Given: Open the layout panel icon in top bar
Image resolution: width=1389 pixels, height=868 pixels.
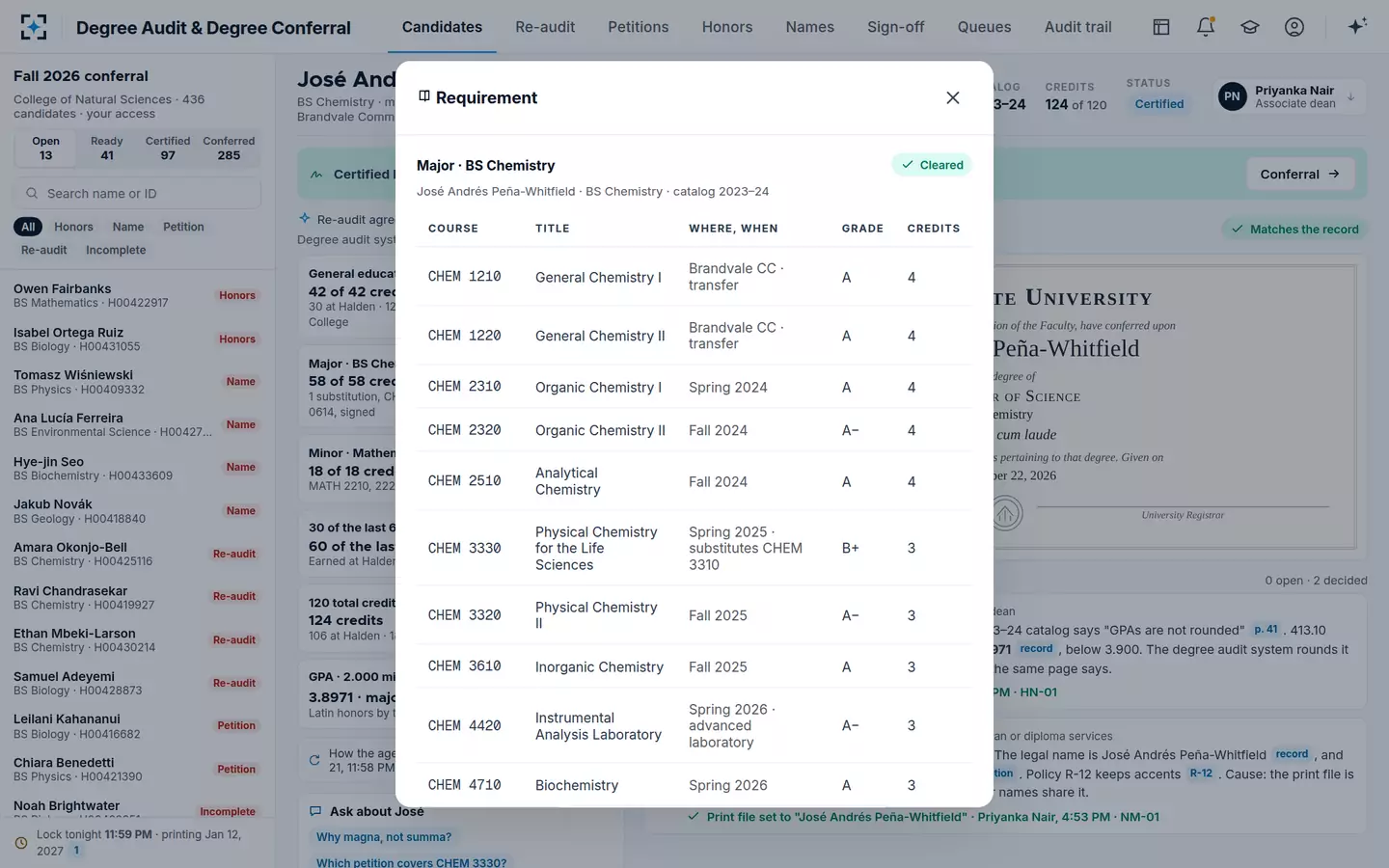Looking at the screenshot, I should [x=1161, y=27].
